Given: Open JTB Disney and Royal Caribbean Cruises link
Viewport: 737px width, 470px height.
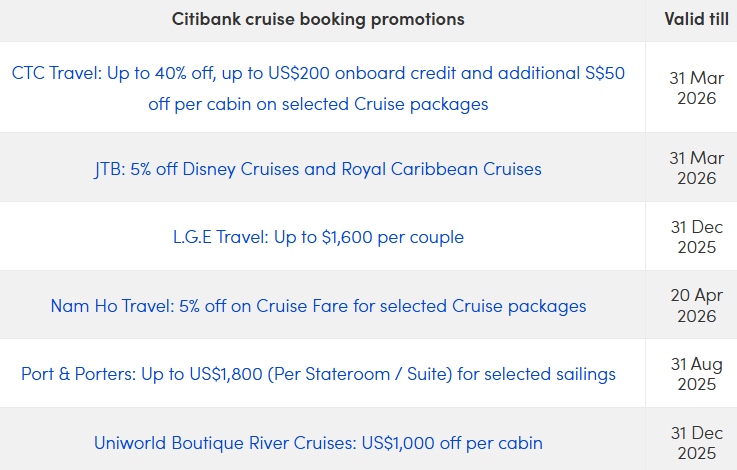Looking at the screenshot, I should [318, 168].
